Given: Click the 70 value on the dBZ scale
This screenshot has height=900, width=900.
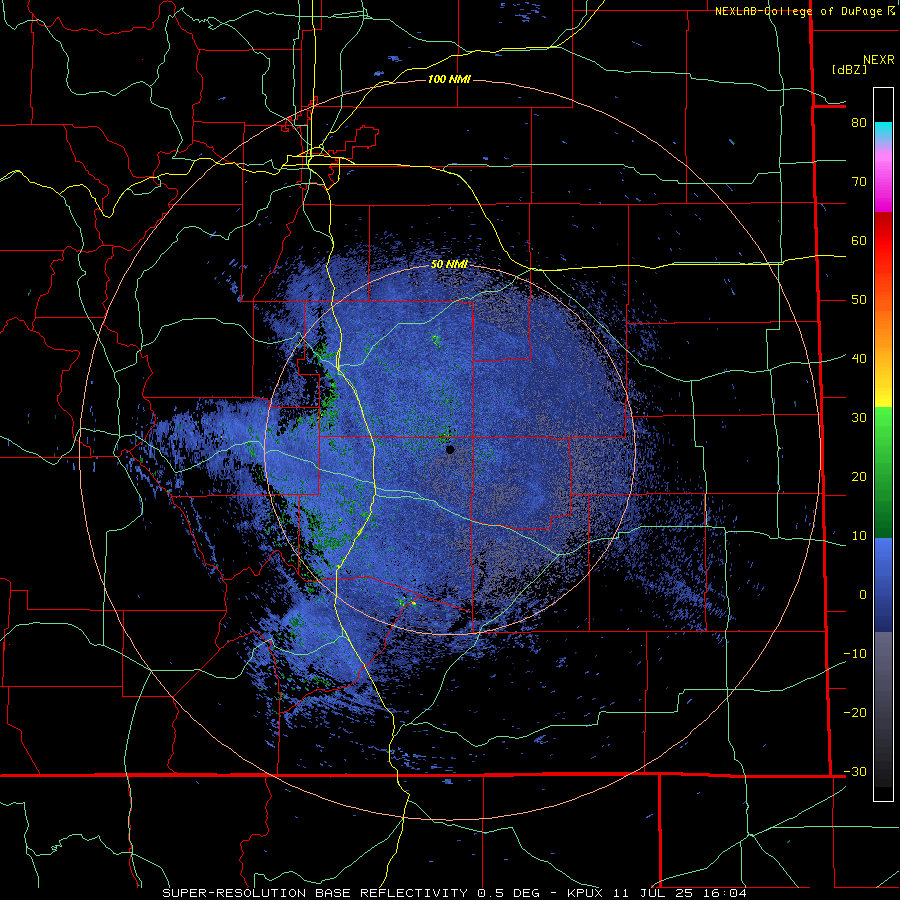Looking at the screenshot, I should pyautogui.click(x=859, y=182).
